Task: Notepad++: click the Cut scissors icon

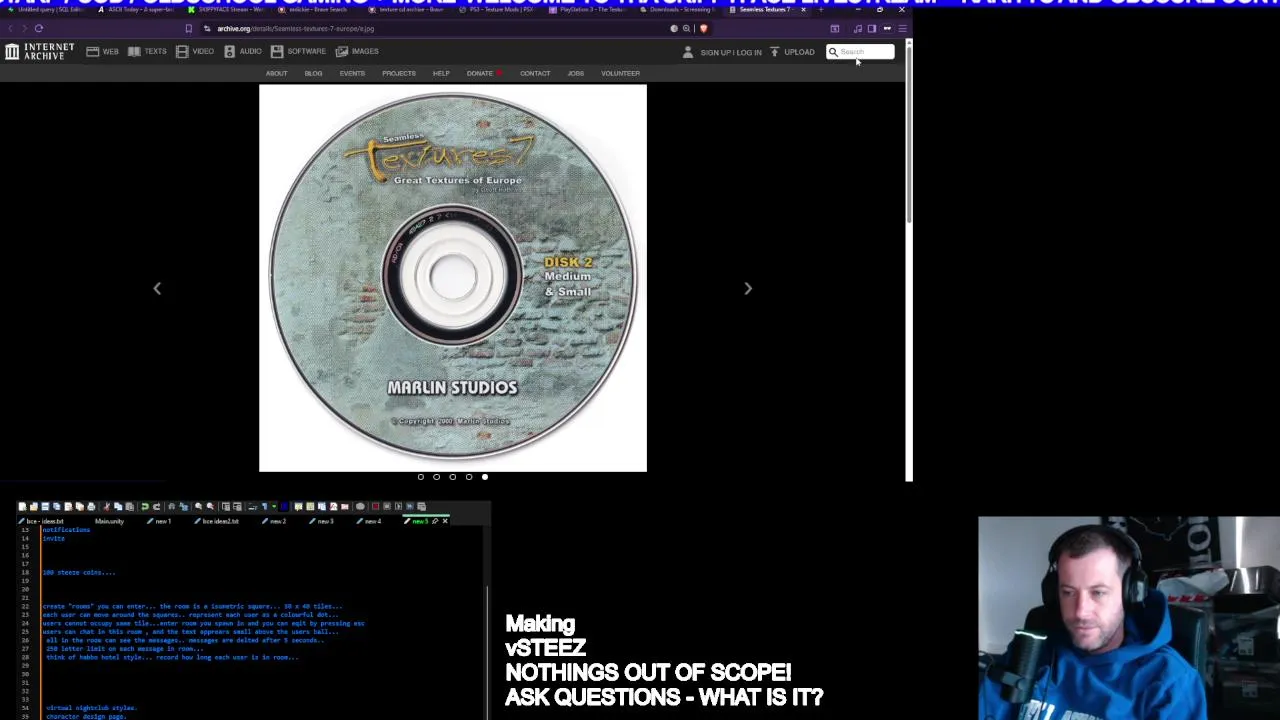Action: coord(107,506)
